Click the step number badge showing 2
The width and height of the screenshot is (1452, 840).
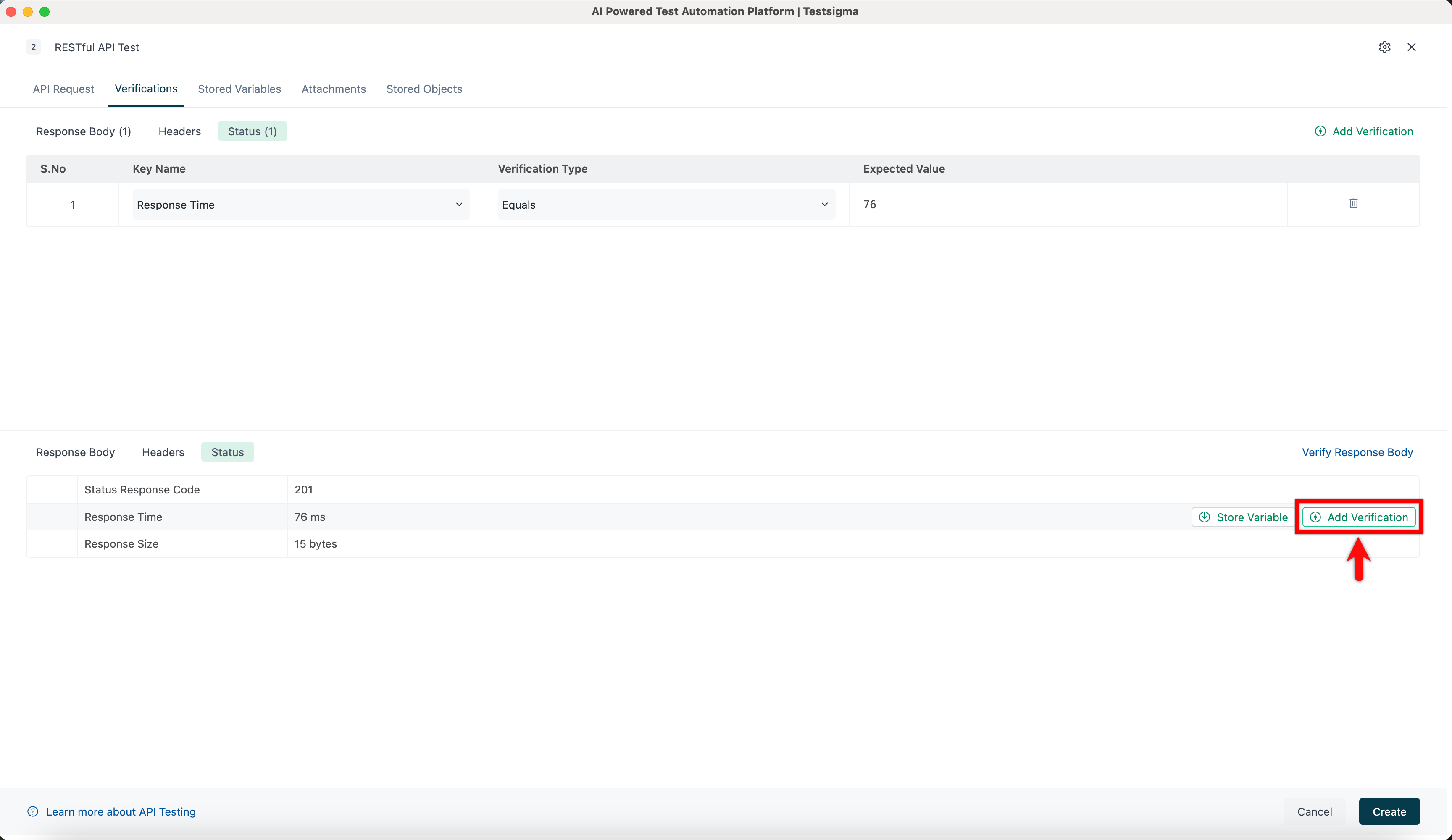click(x=34, y=47)
